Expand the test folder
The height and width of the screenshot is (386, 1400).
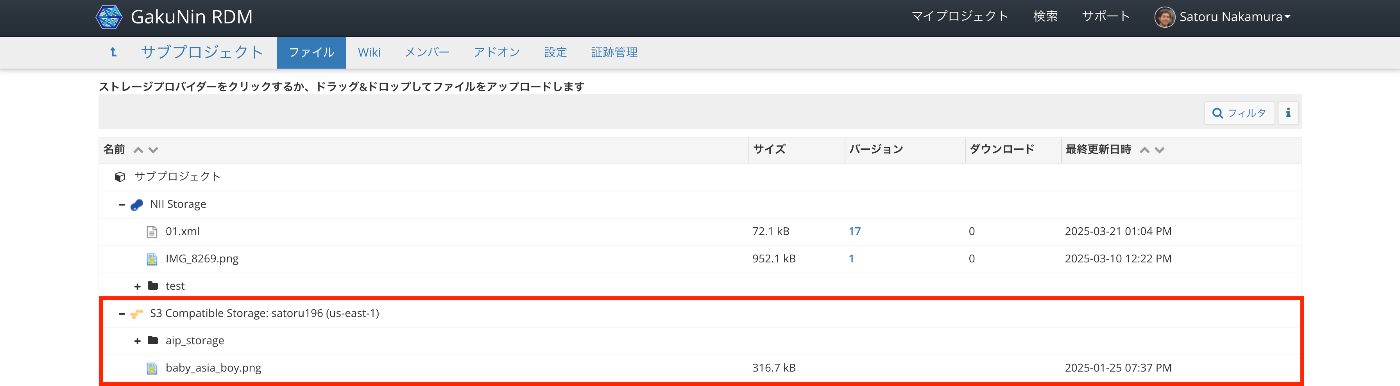137,286
